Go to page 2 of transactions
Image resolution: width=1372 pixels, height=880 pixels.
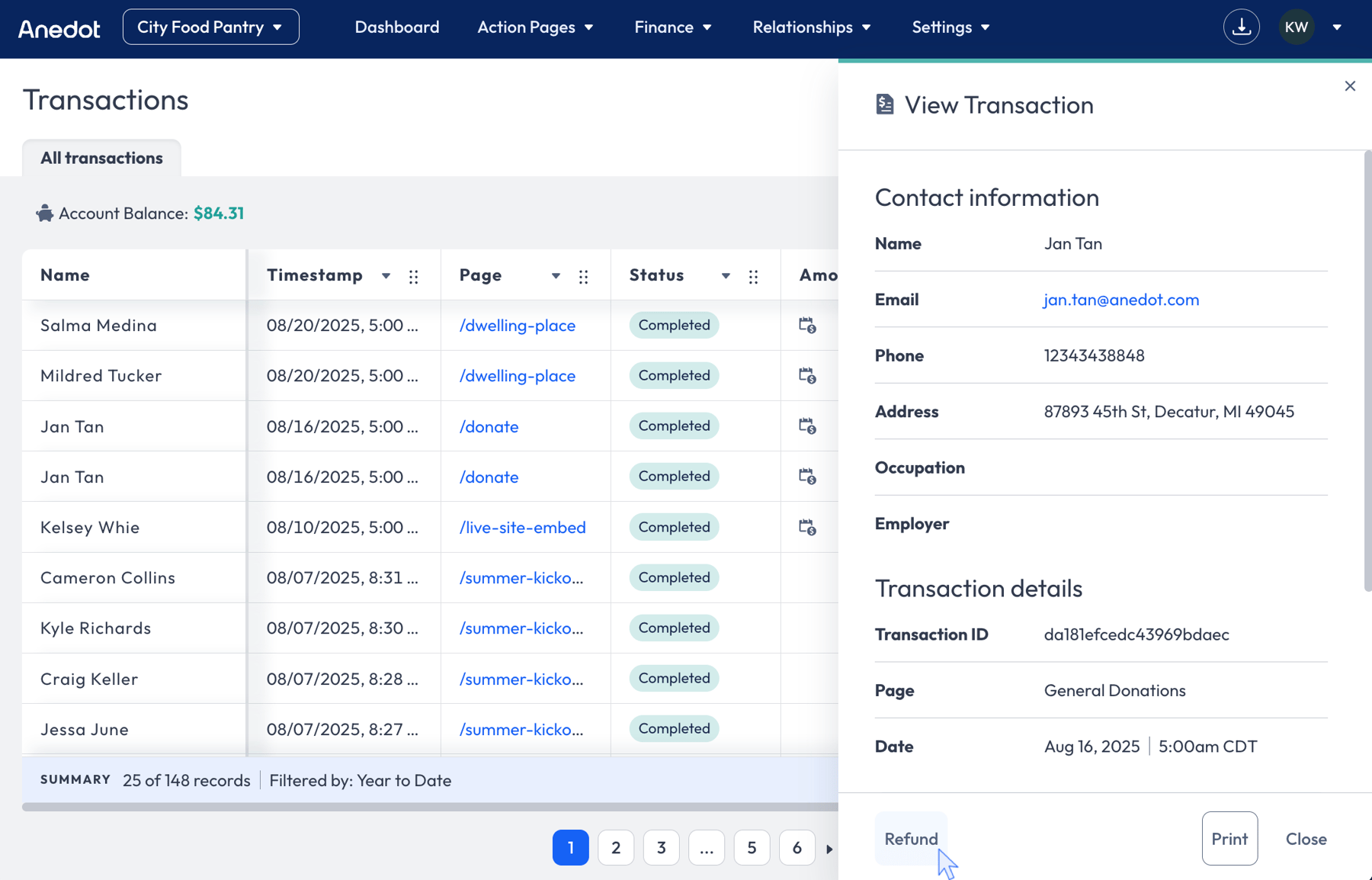click(616, 848)
